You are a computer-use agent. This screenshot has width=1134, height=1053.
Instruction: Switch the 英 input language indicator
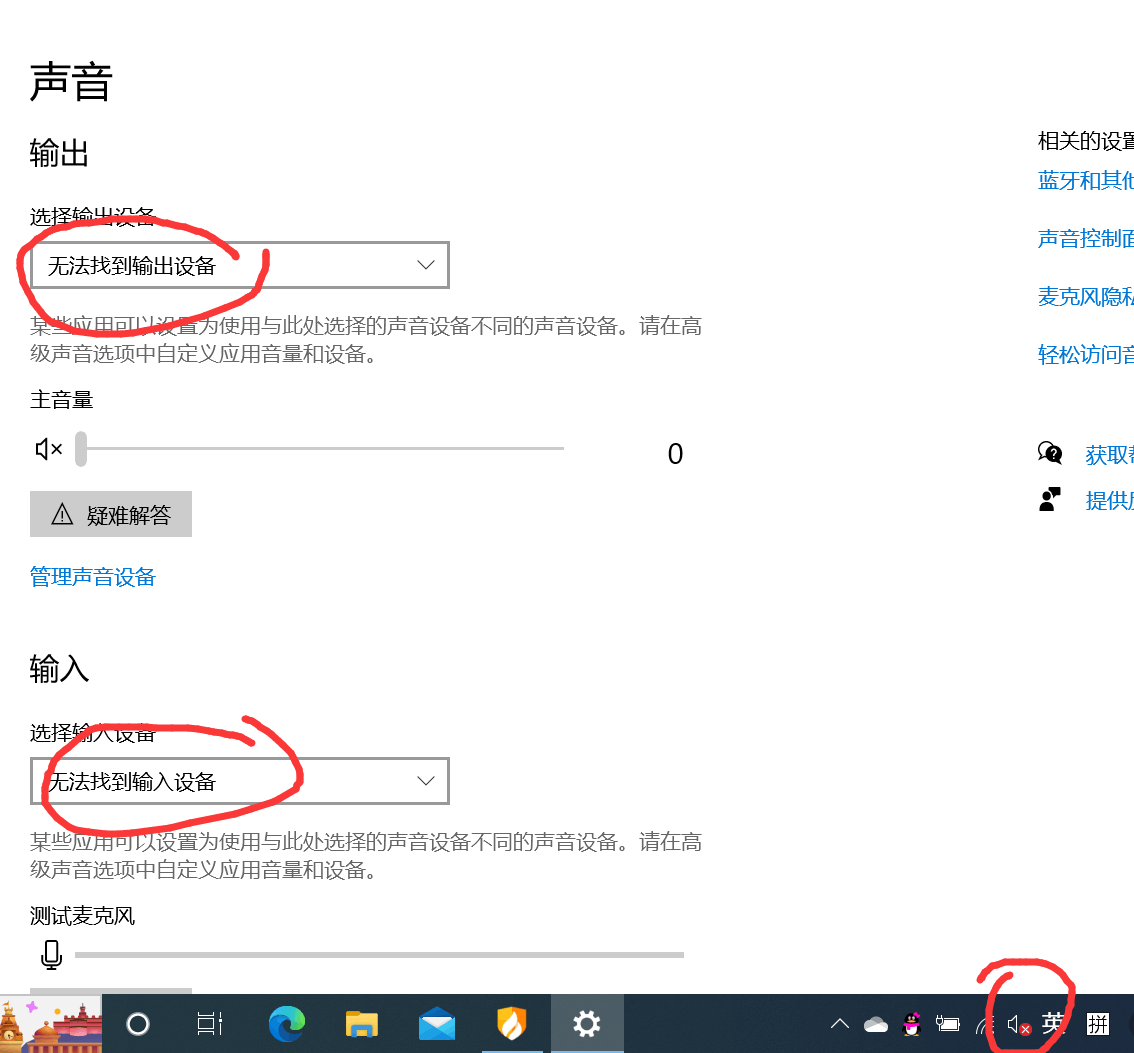[1053, 1024]
